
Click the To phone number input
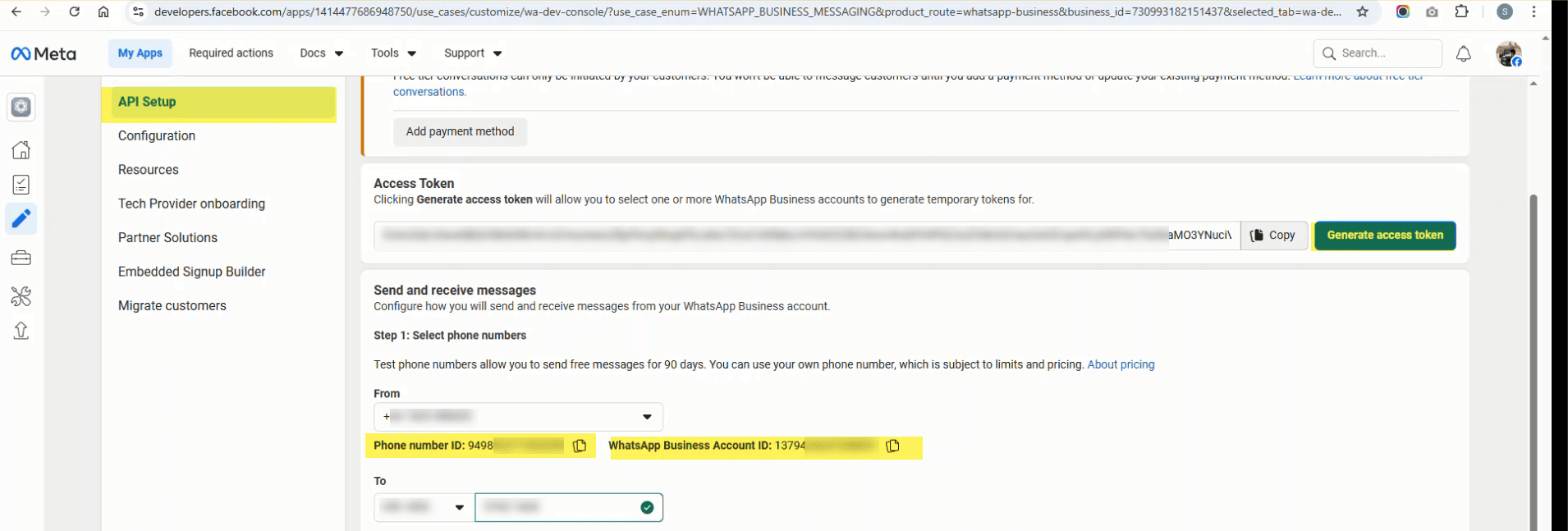569,507
